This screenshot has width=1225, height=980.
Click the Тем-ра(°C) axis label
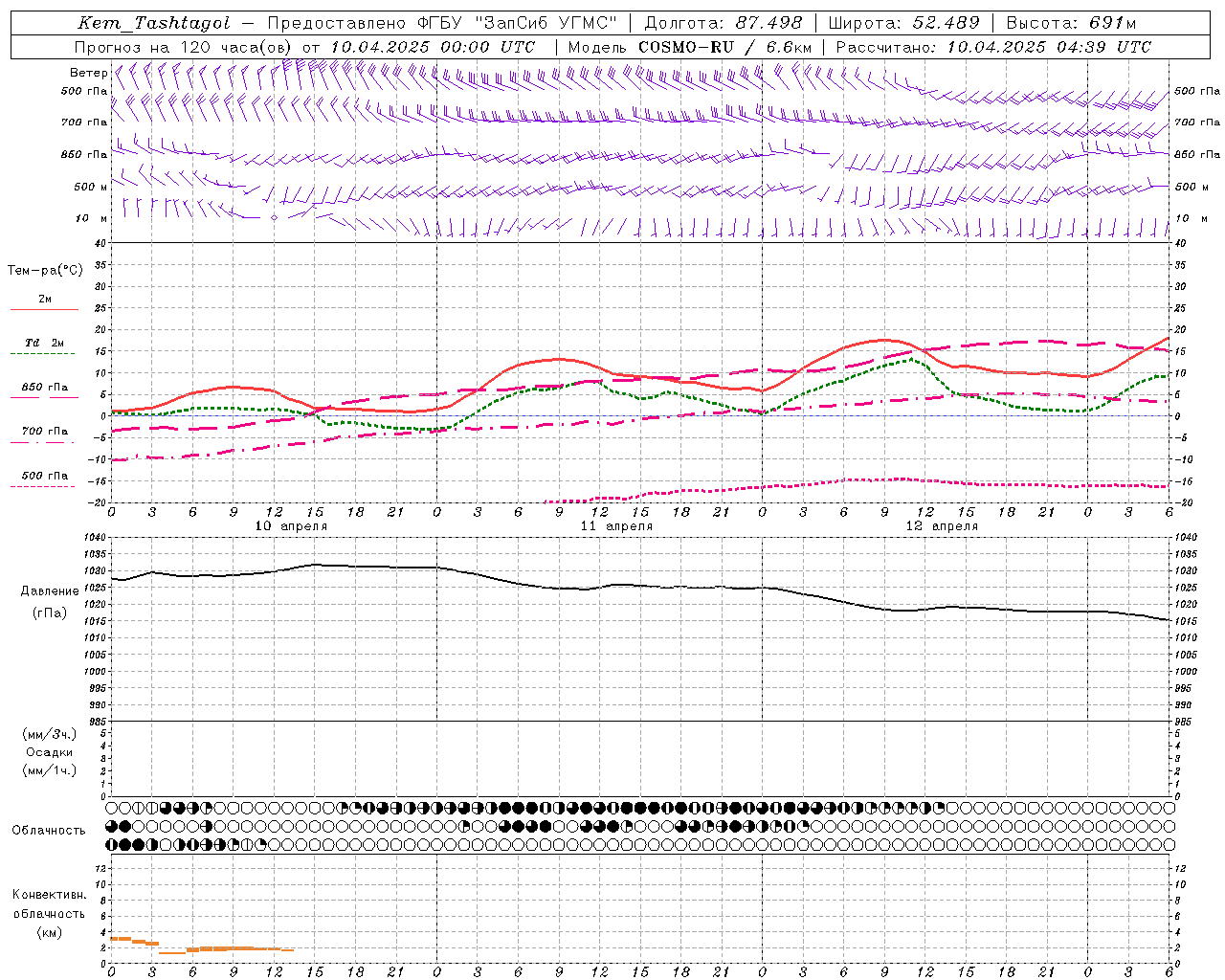pyautogui.click(x=45, y=271)
